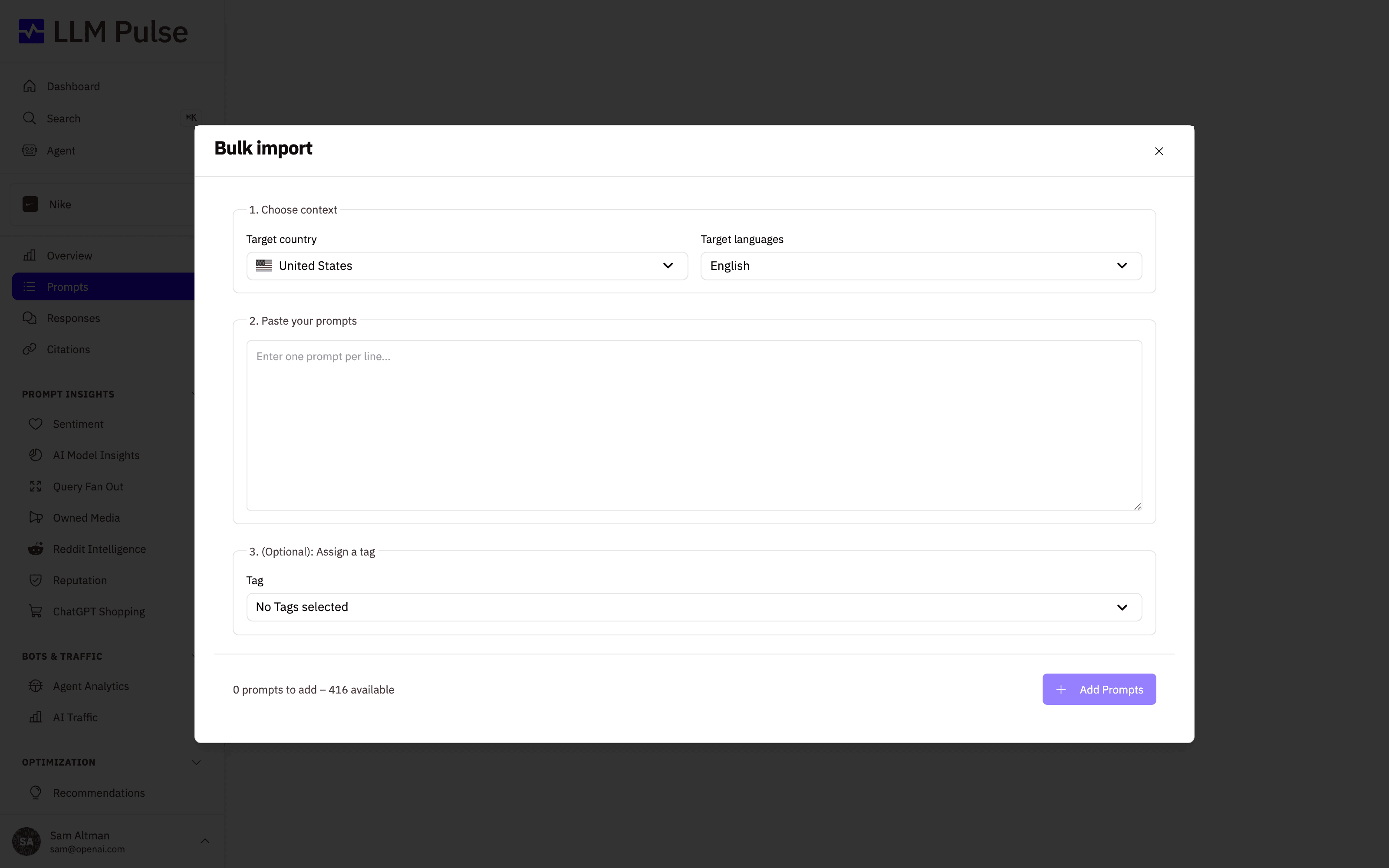The image size is (1389, 868).
Task: Click the BOTS & TRAFFIC section header
Action: click(62, 656)
